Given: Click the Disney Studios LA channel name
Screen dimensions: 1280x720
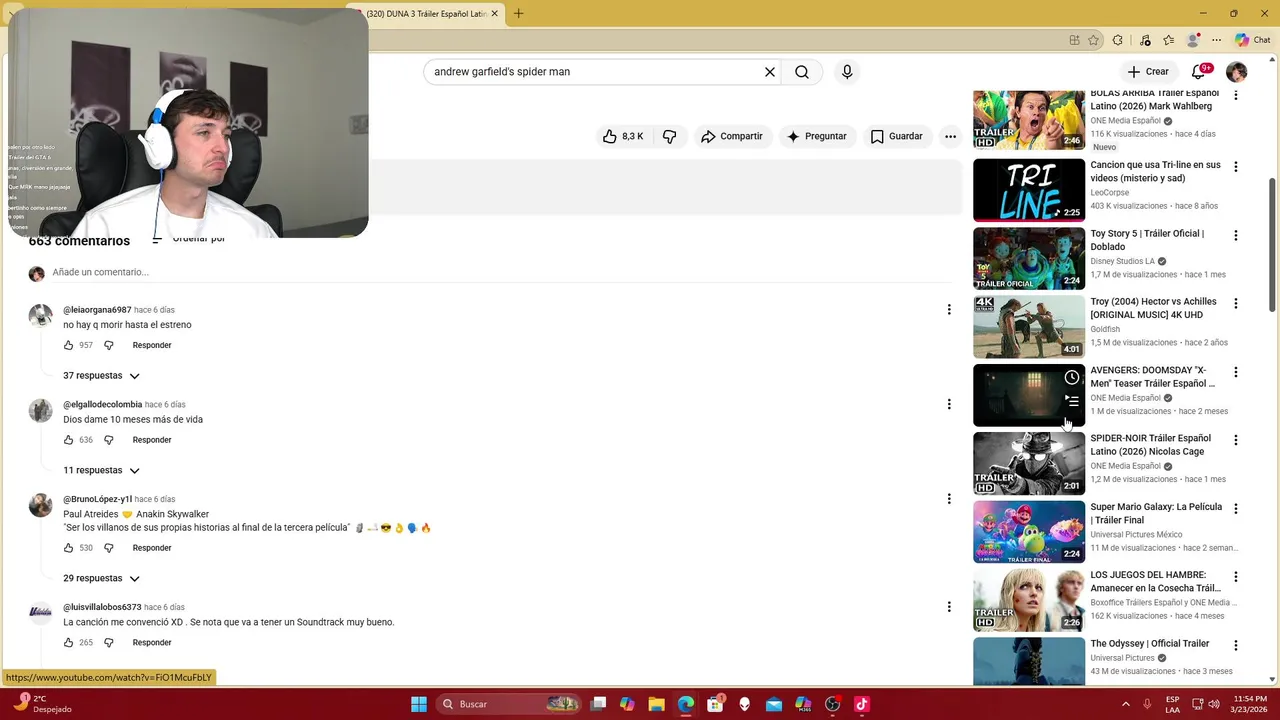Looking at the screenshot, I should (1122, 261).
